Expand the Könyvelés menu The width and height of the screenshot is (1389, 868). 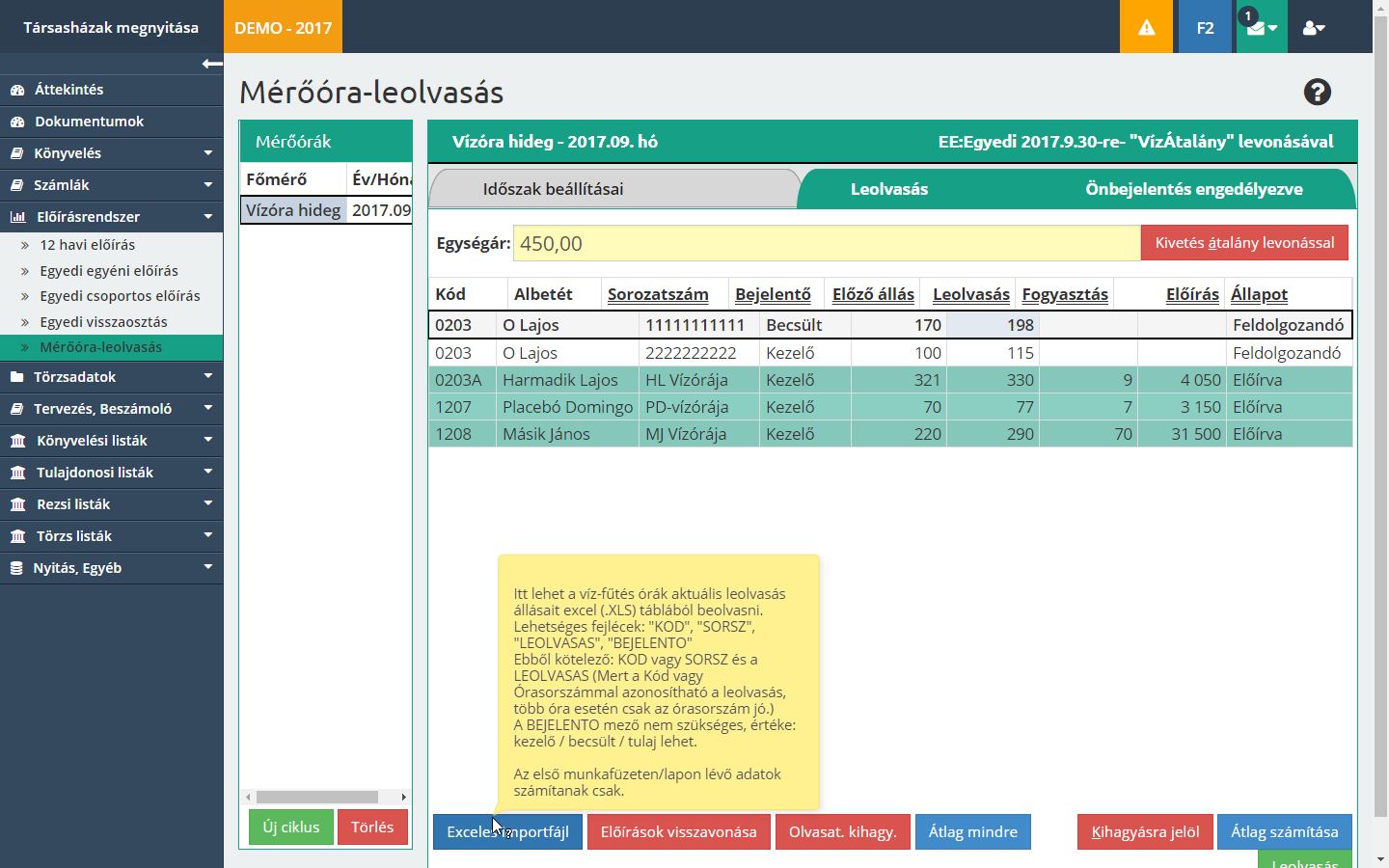(111, 153)
